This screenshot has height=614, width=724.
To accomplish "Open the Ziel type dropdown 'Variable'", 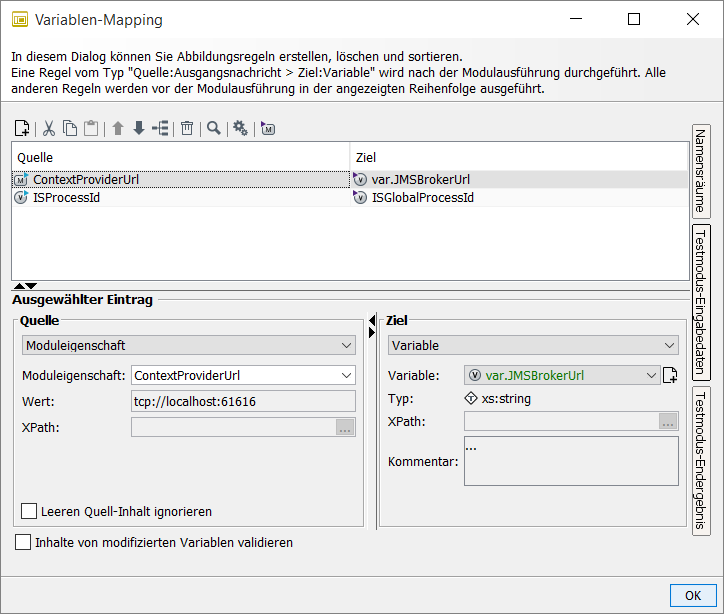I will [533, 345].
